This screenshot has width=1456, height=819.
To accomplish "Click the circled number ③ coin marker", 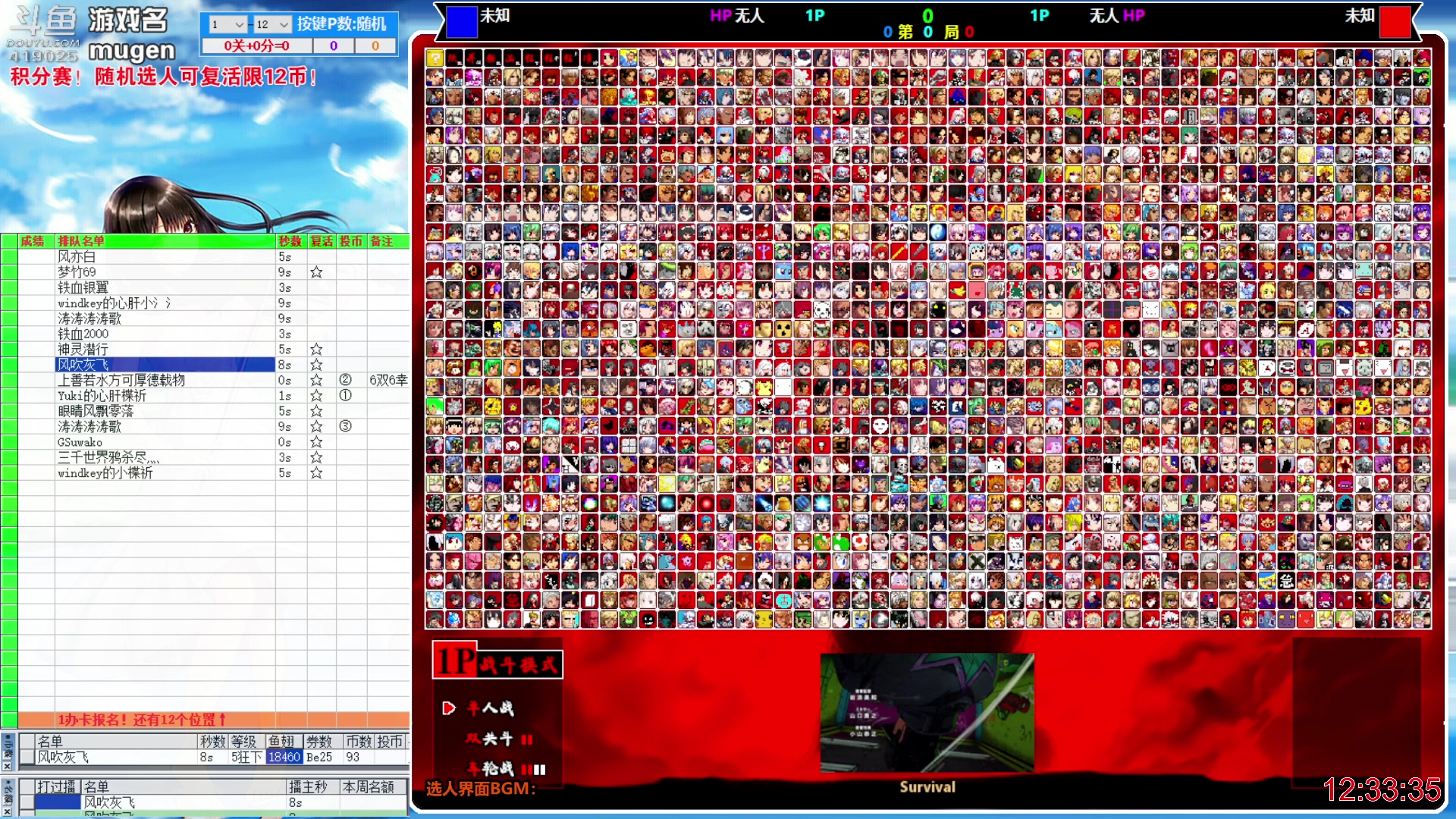I will click(345, 426).
